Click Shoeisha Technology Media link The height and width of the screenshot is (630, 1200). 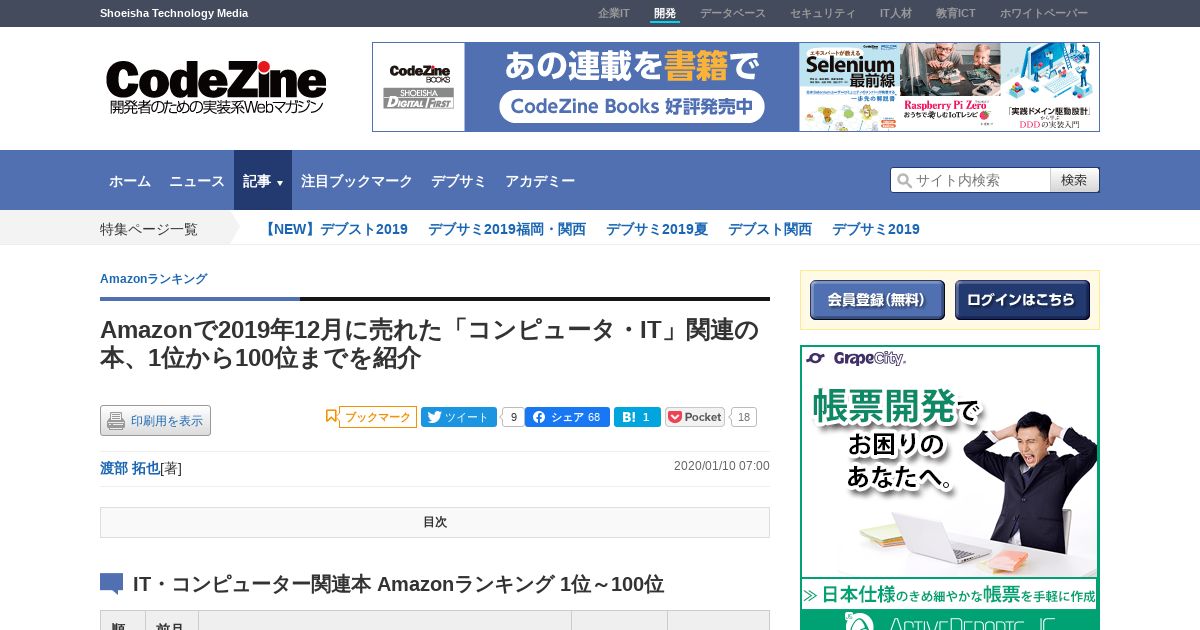(x=174, y=13)
